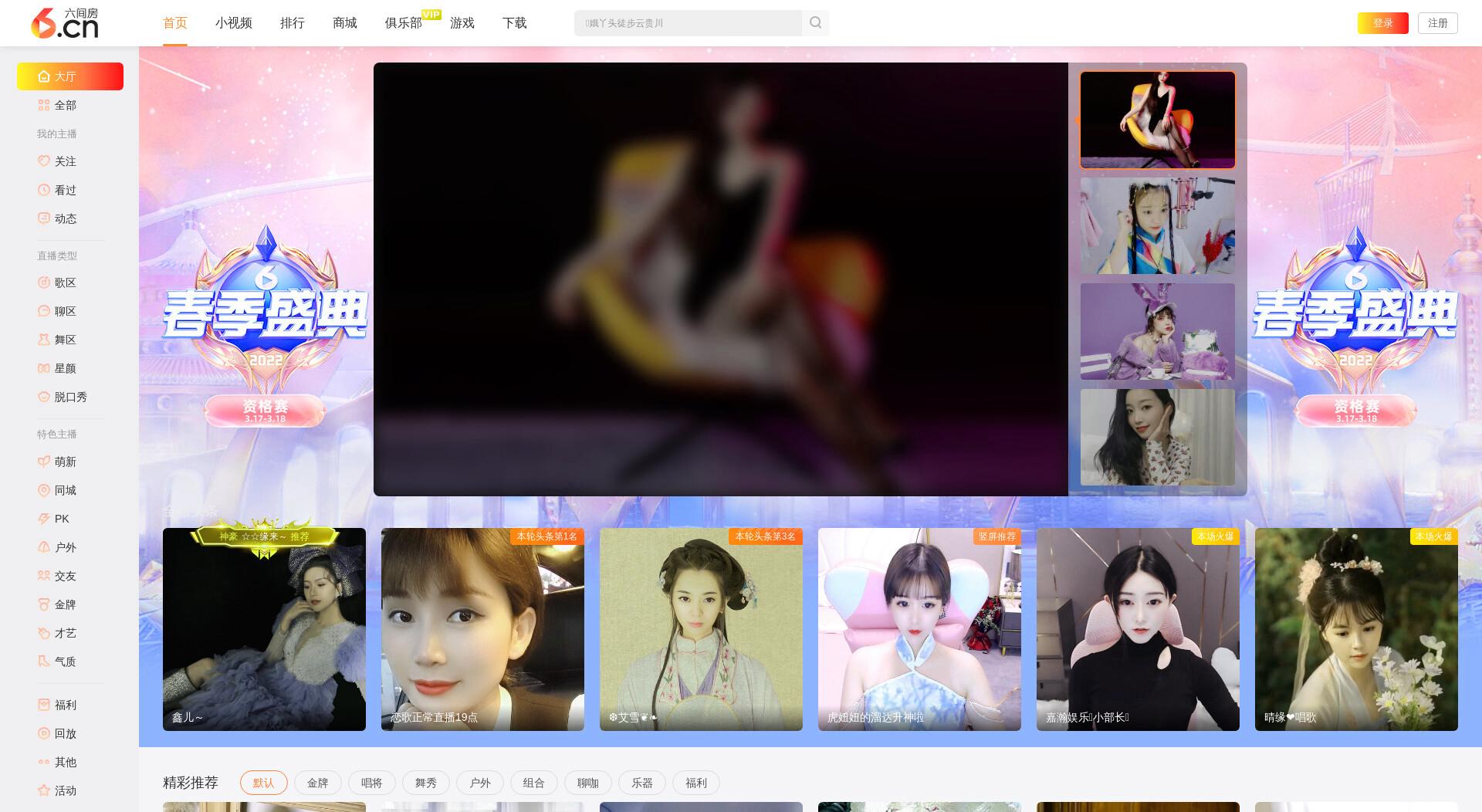Select the second side thumbnail with colorful outfit
The height and width of the screenshot is (812, 1482).
click(1158, 225)
